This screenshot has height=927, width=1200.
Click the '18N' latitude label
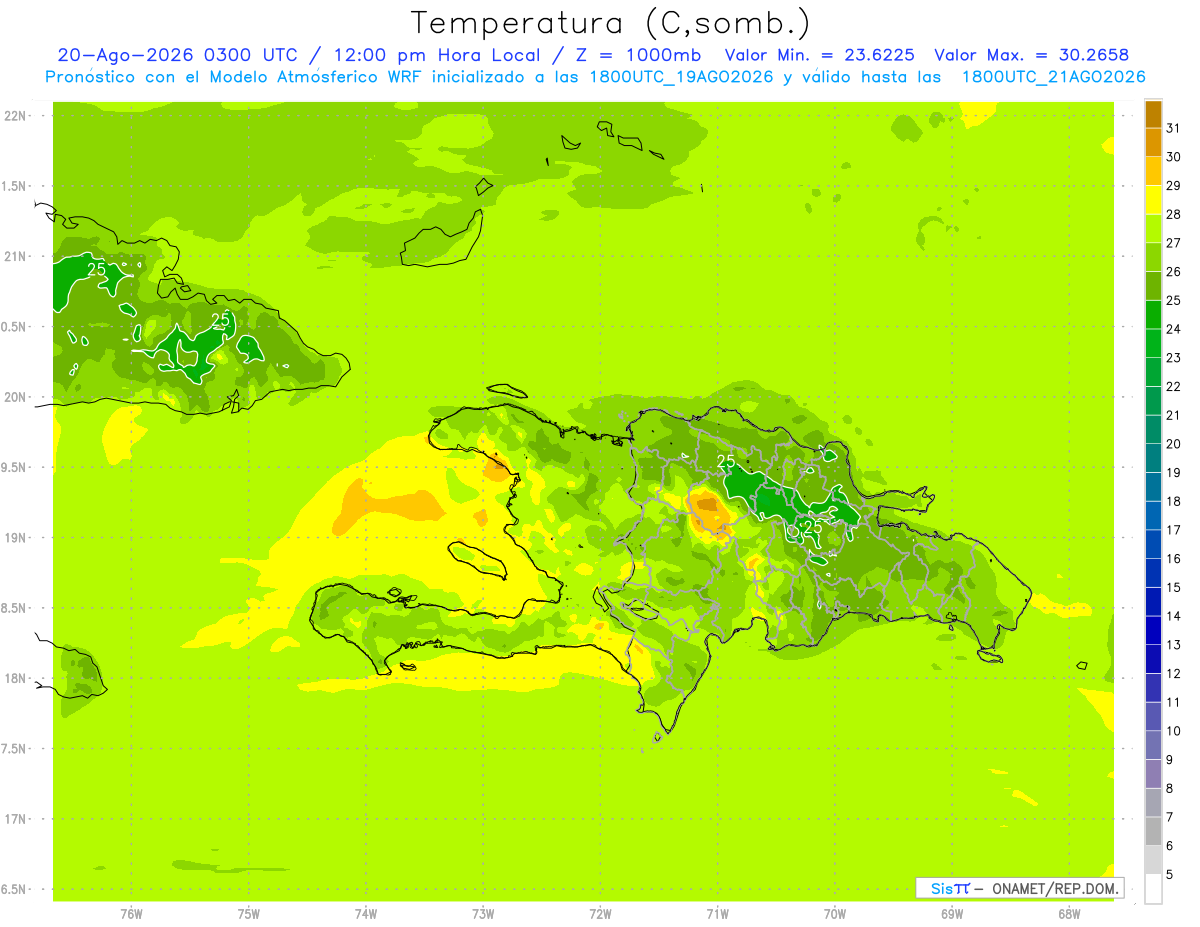tap(16, 678)
